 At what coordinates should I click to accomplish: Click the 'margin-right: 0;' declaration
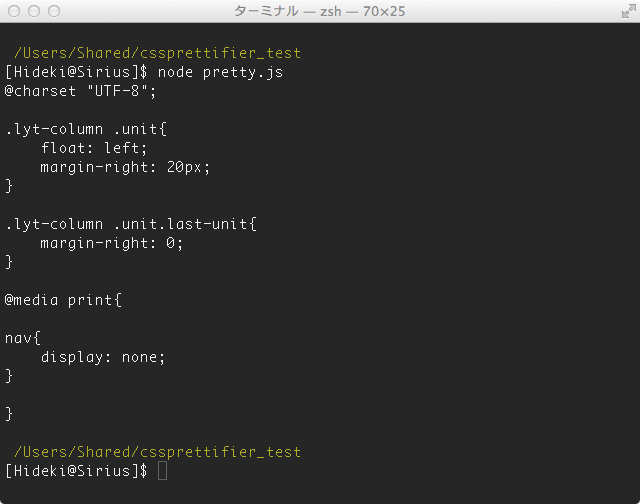click(x=112, y=243)
